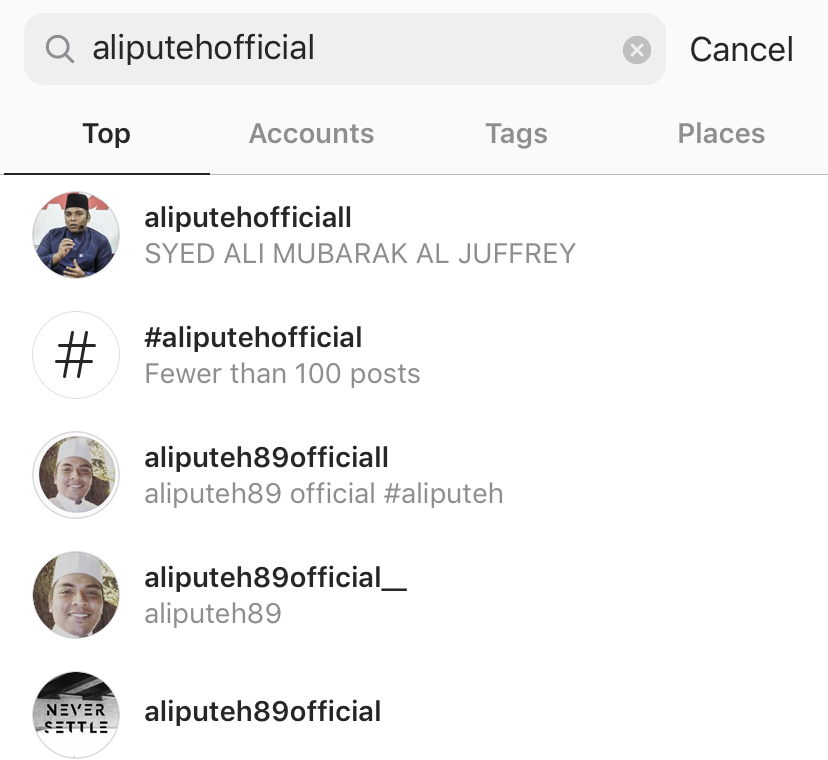Click the search magnifier icon
This screenshot has height=760, width=828.
pyautogui.click(x=60, y=49)
